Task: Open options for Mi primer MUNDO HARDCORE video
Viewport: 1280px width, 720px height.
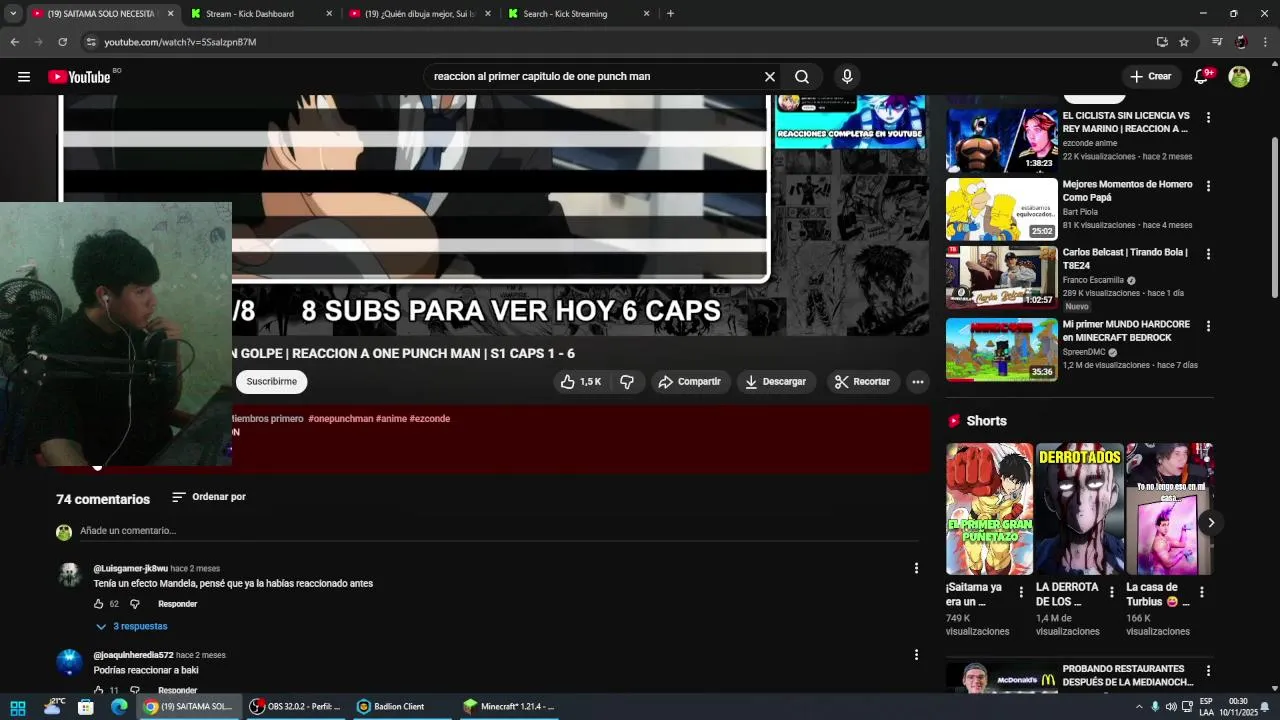Action: click(1208, 326)
